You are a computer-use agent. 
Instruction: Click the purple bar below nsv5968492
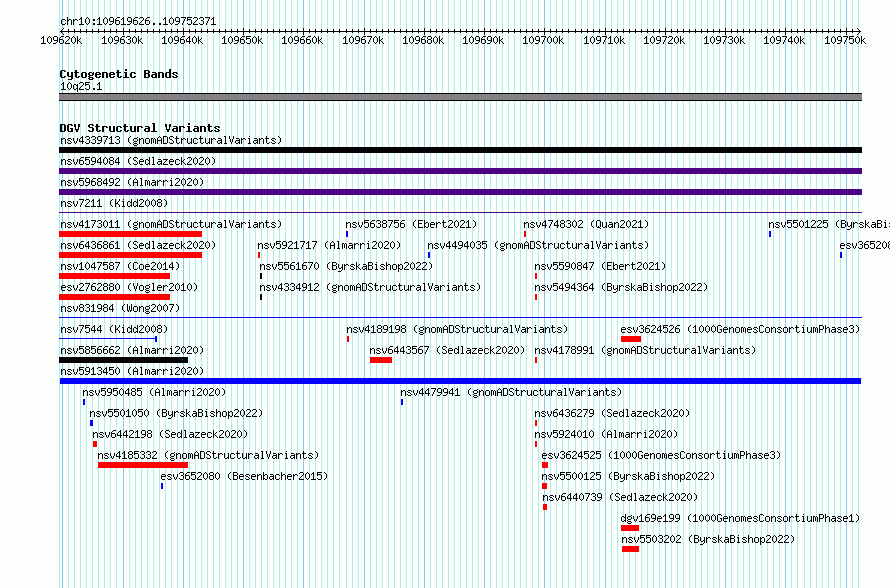460,192
